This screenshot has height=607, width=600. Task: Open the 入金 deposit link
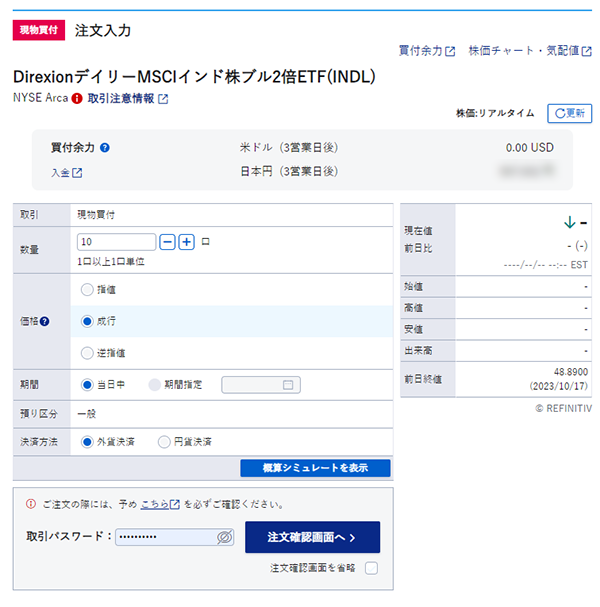[67, 172]
